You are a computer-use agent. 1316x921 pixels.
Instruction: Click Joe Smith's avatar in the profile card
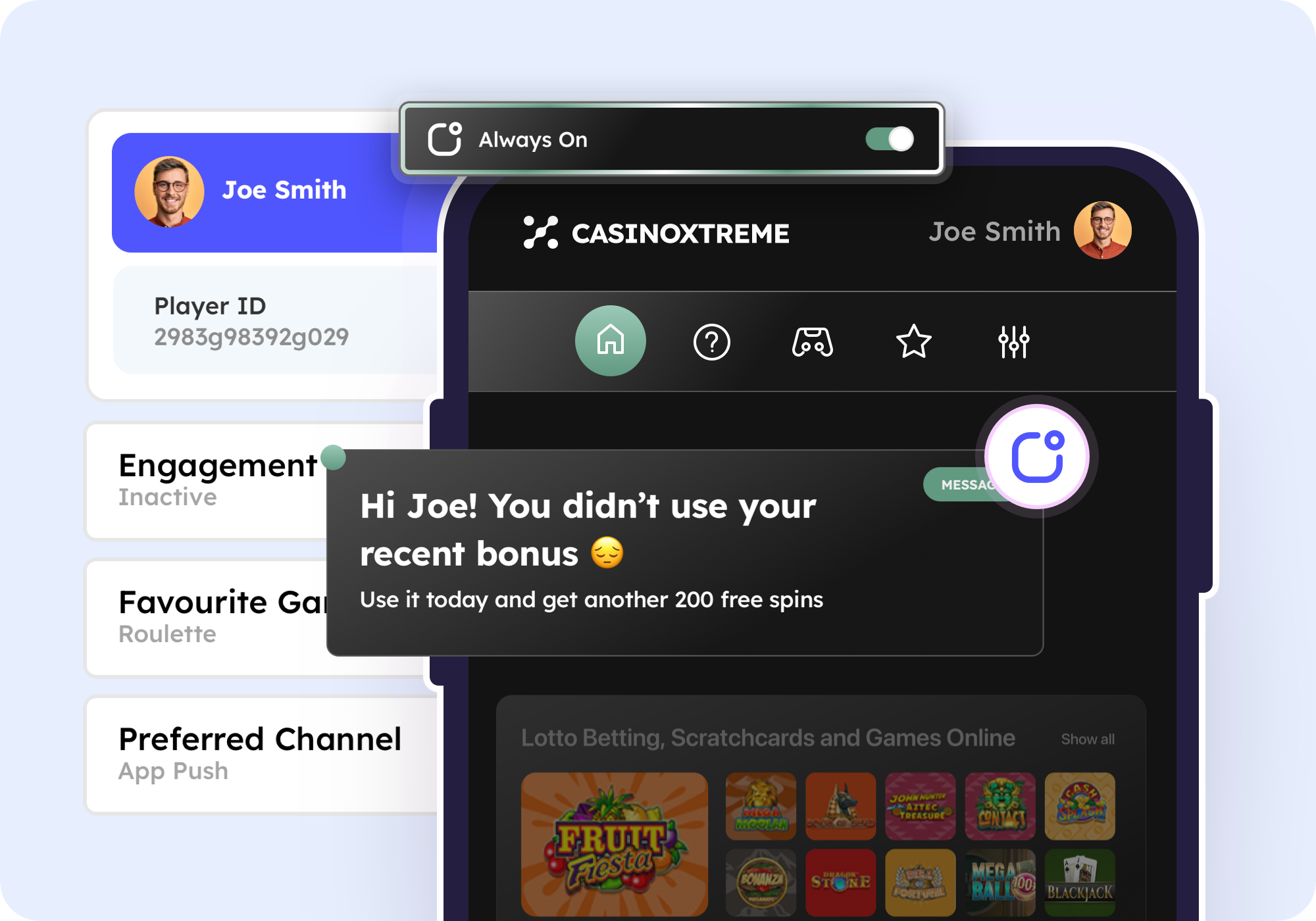click(169, 191)
